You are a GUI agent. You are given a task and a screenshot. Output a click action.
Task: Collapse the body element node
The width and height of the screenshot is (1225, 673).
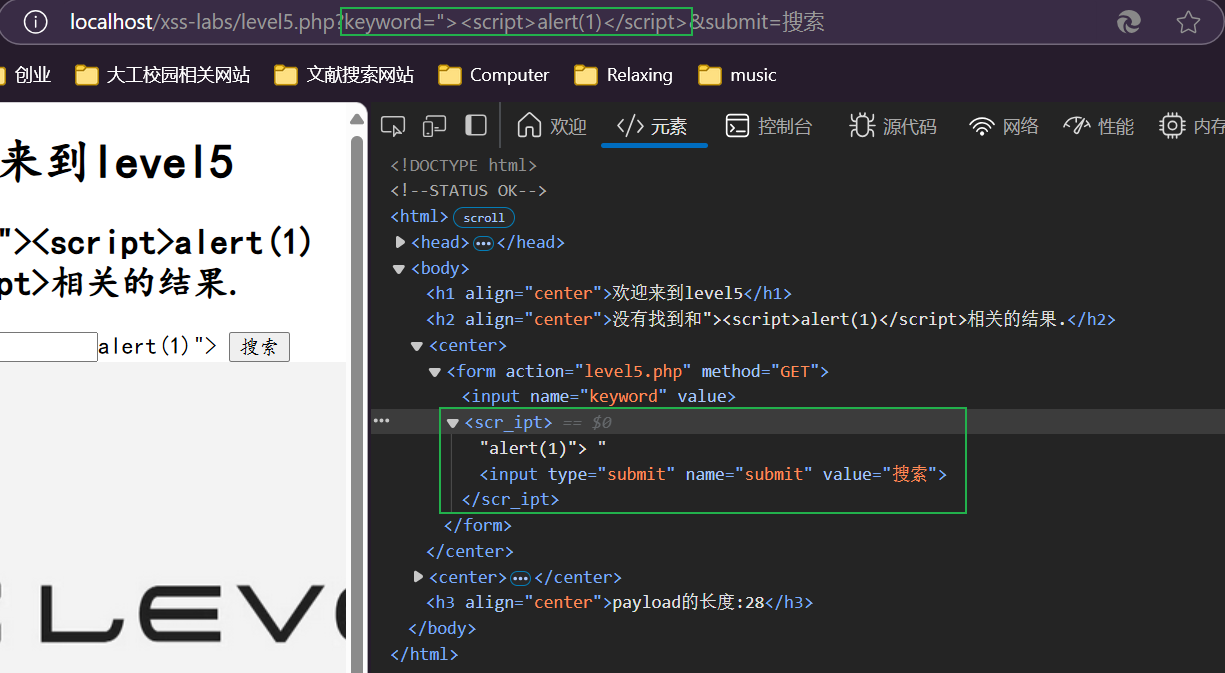[399, 268]
